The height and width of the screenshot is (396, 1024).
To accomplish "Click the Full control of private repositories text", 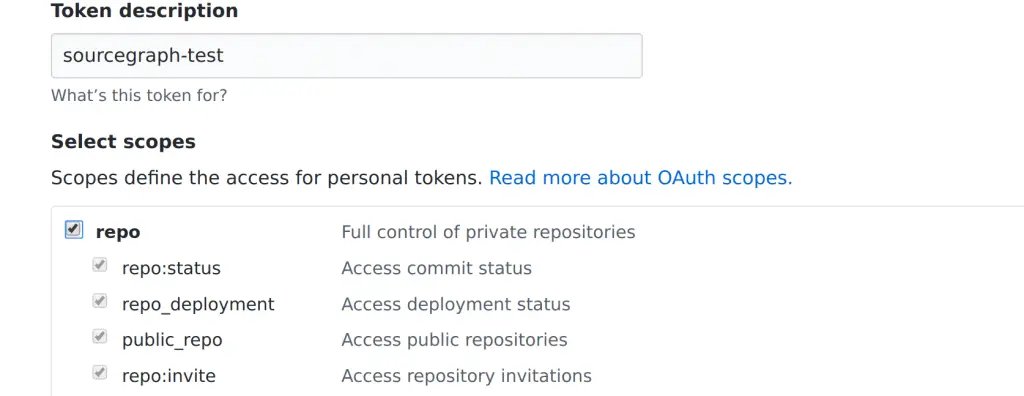I will [x=488, y=233].
